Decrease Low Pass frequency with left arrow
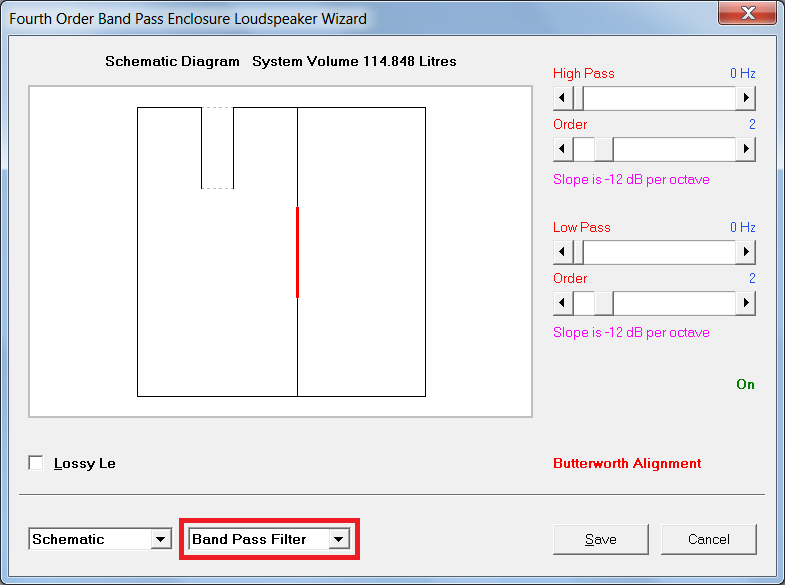 tap(563, 252)
